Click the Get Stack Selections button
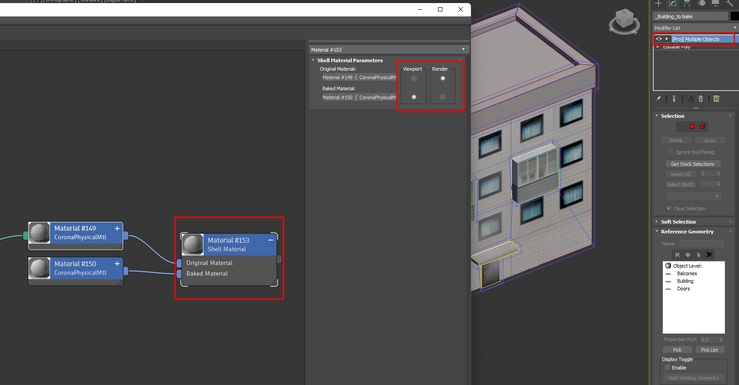The height and width of the screenshot is (385, 739). [692, 164]
